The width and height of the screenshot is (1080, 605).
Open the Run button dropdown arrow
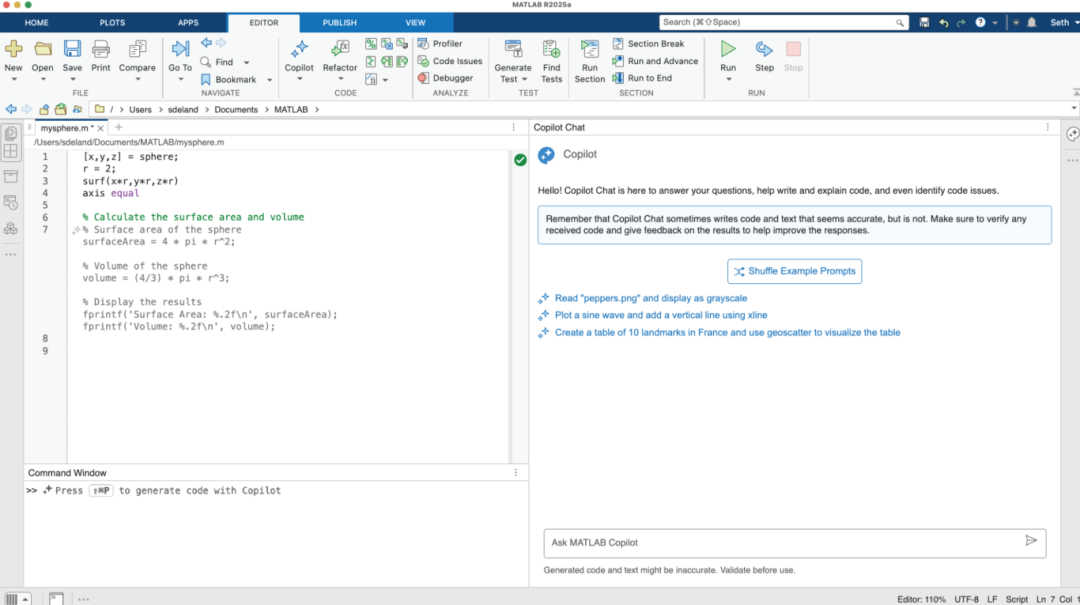click(x=728, y=79)
